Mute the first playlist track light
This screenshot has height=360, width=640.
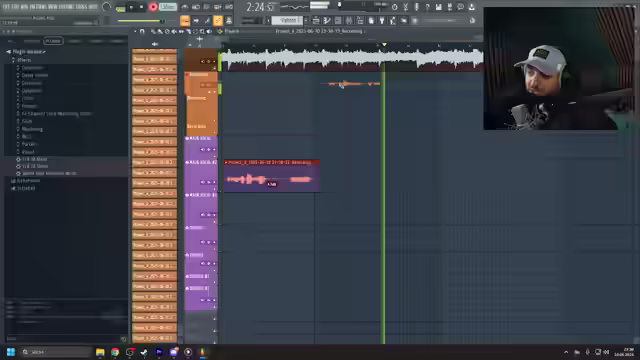220,62
